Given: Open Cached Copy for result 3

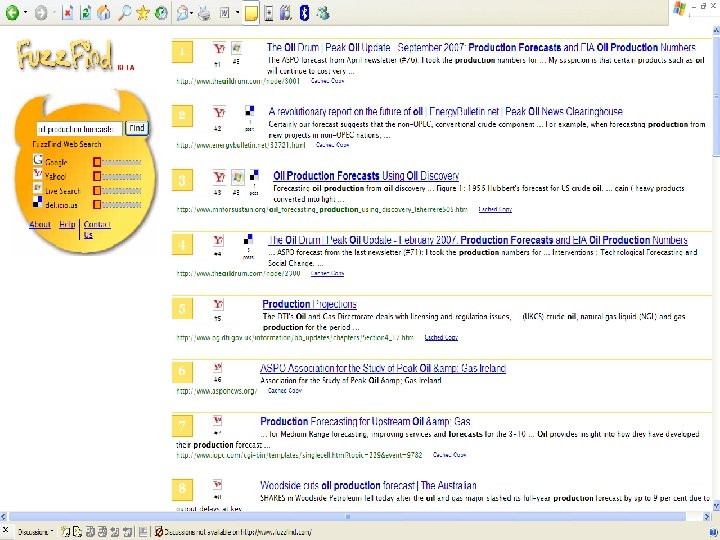Looking at the screenshot, I should (495, 209).
